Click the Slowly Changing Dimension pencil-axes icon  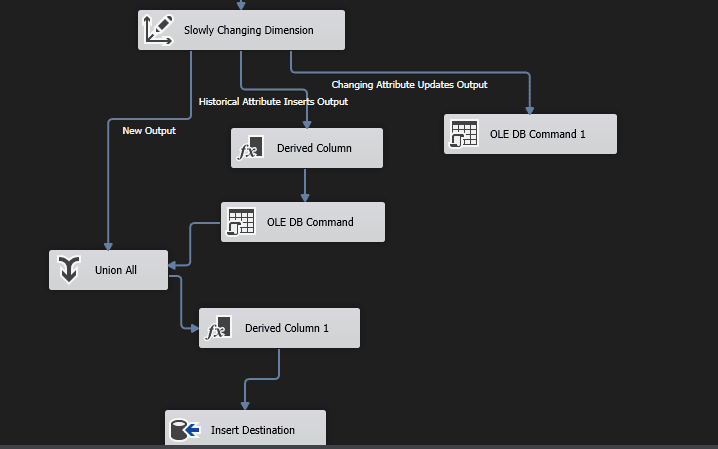158,30
